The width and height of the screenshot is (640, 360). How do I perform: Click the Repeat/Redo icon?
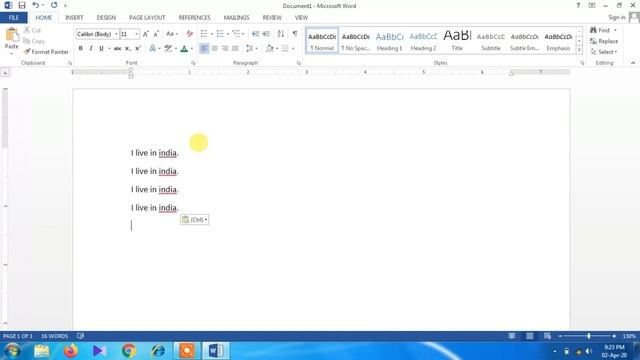pyautogui.click(x=54, y=5)
